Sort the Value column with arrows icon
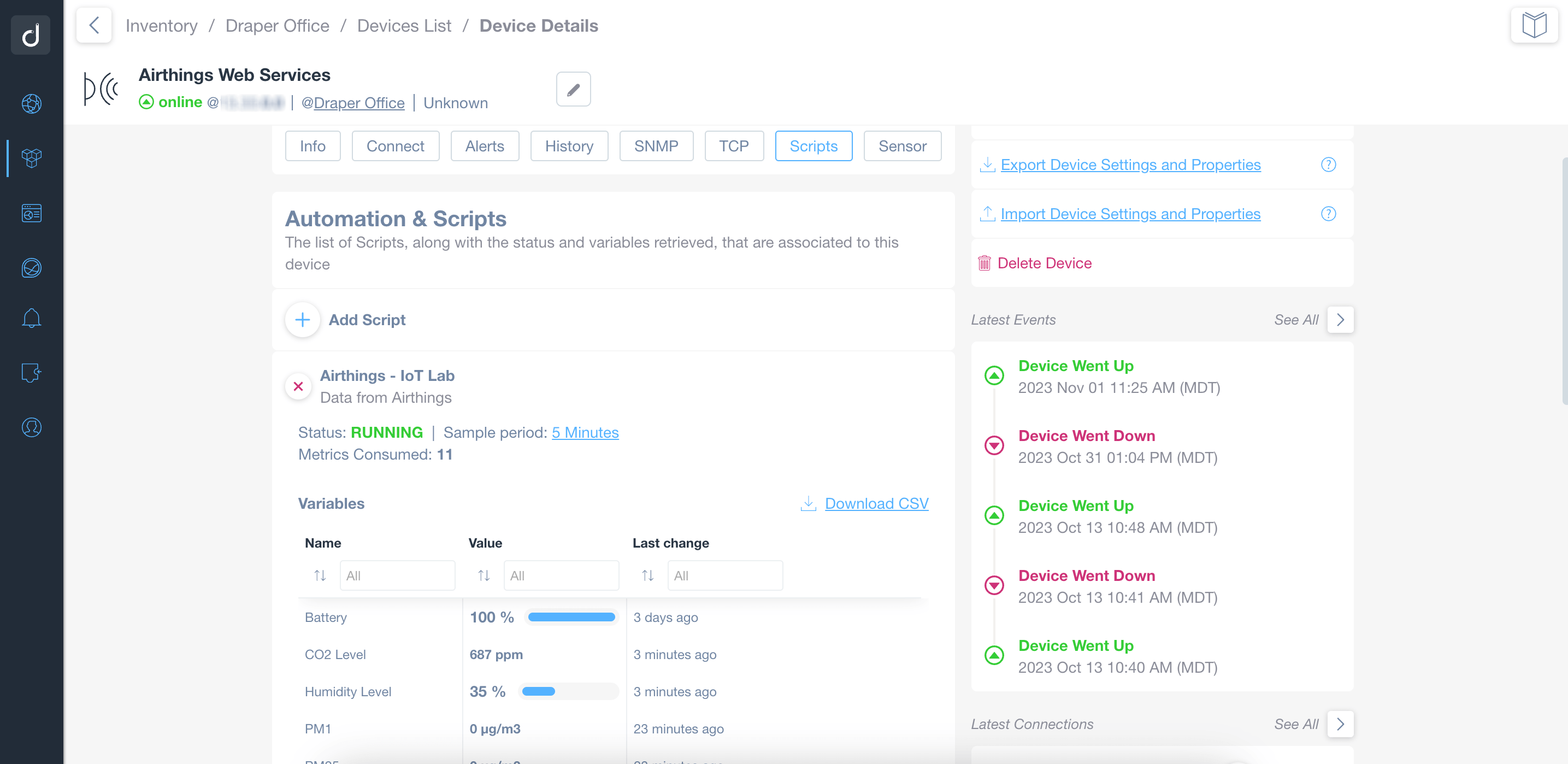 [484, 575]
